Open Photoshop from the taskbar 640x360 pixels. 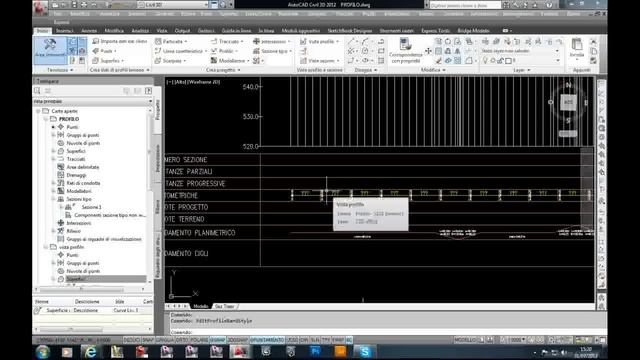coord(315,351)
